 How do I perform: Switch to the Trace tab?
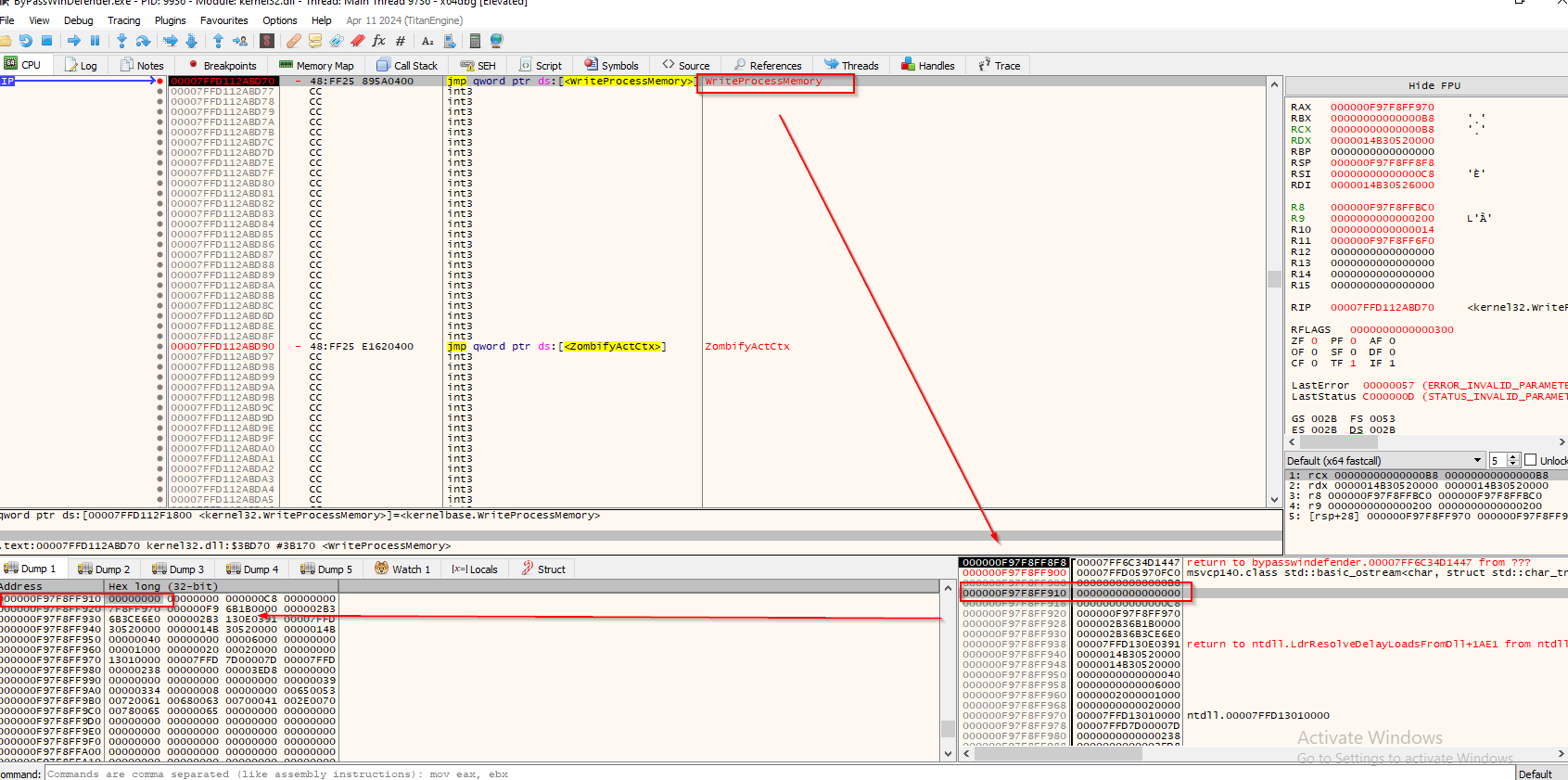pos(999,66)
